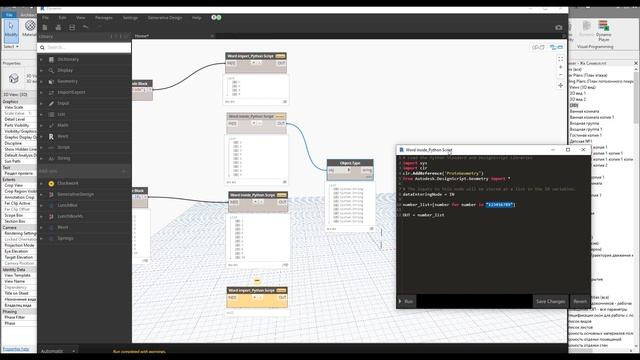Click Revert in Python editor
This screenshot has height=360, width=640.
pos(580,301)
